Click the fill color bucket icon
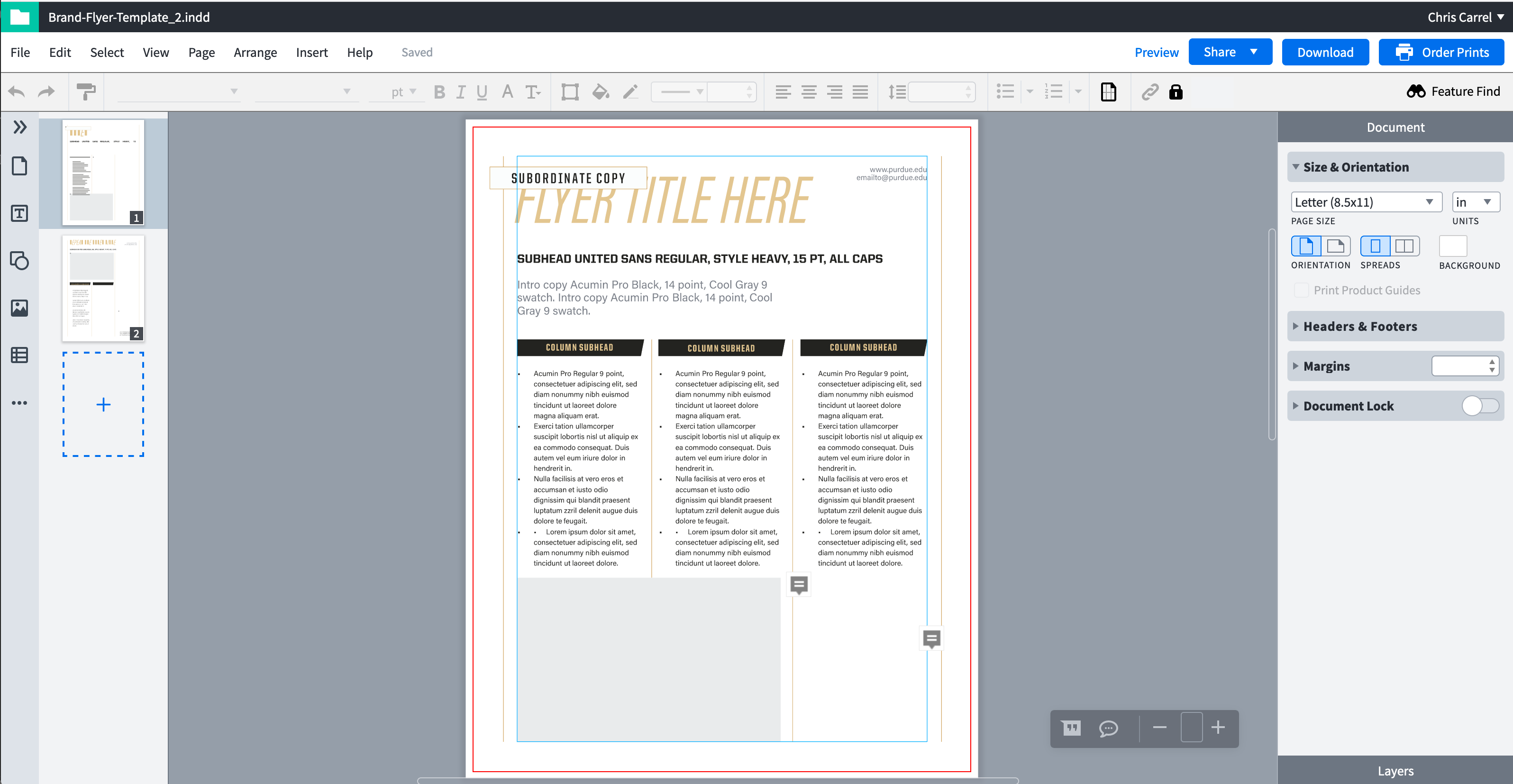The image size is (1513, 784). pyautogui.click(x=600, y=92)
